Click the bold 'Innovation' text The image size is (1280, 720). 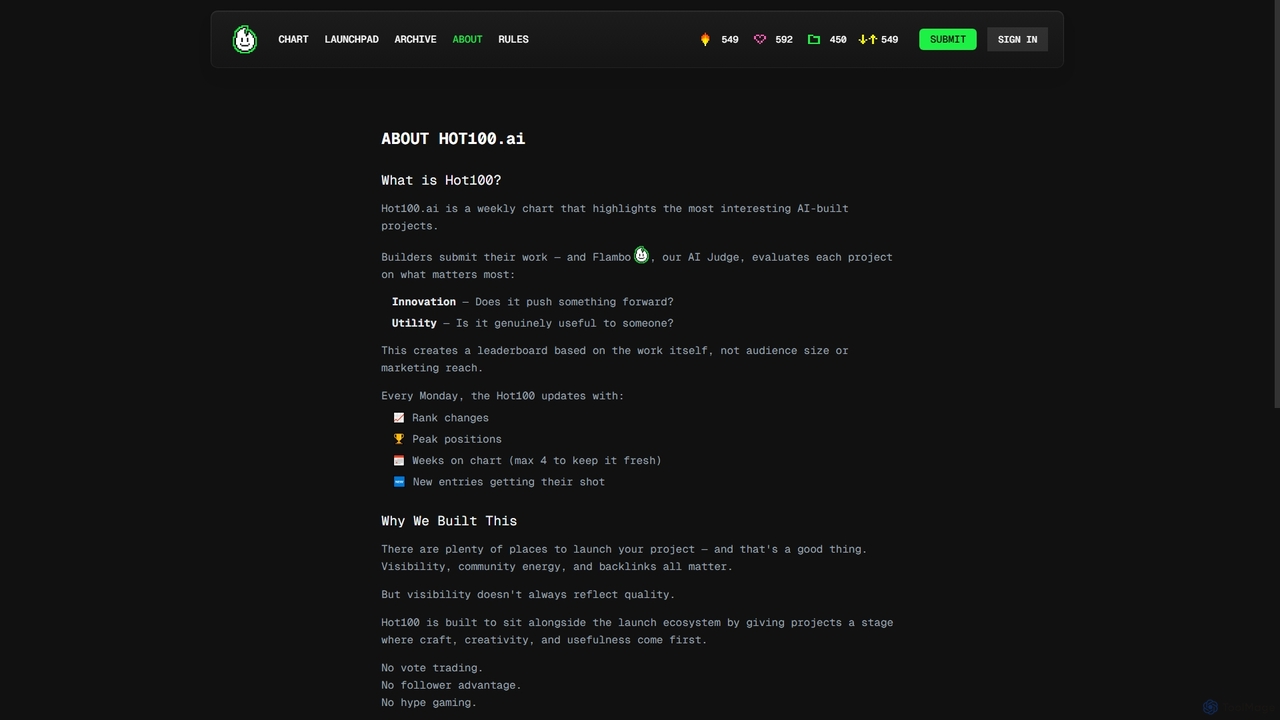[424, 302]
